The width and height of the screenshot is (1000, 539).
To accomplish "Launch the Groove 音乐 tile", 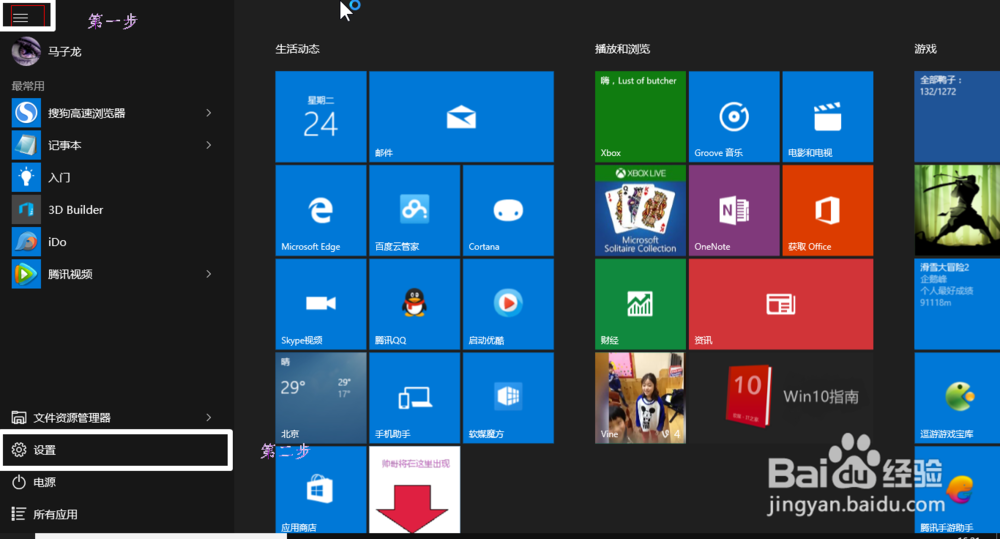I will (734, 117).
